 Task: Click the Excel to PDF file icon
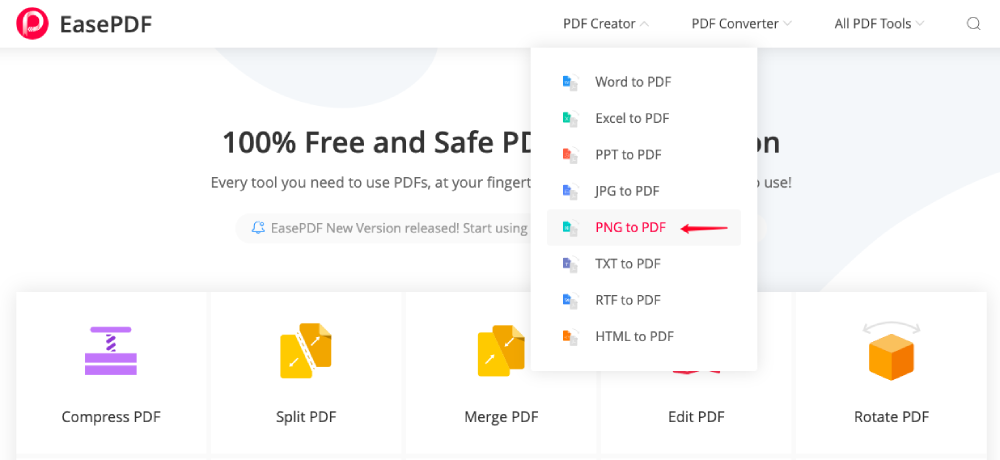click(x=570, y=118)
